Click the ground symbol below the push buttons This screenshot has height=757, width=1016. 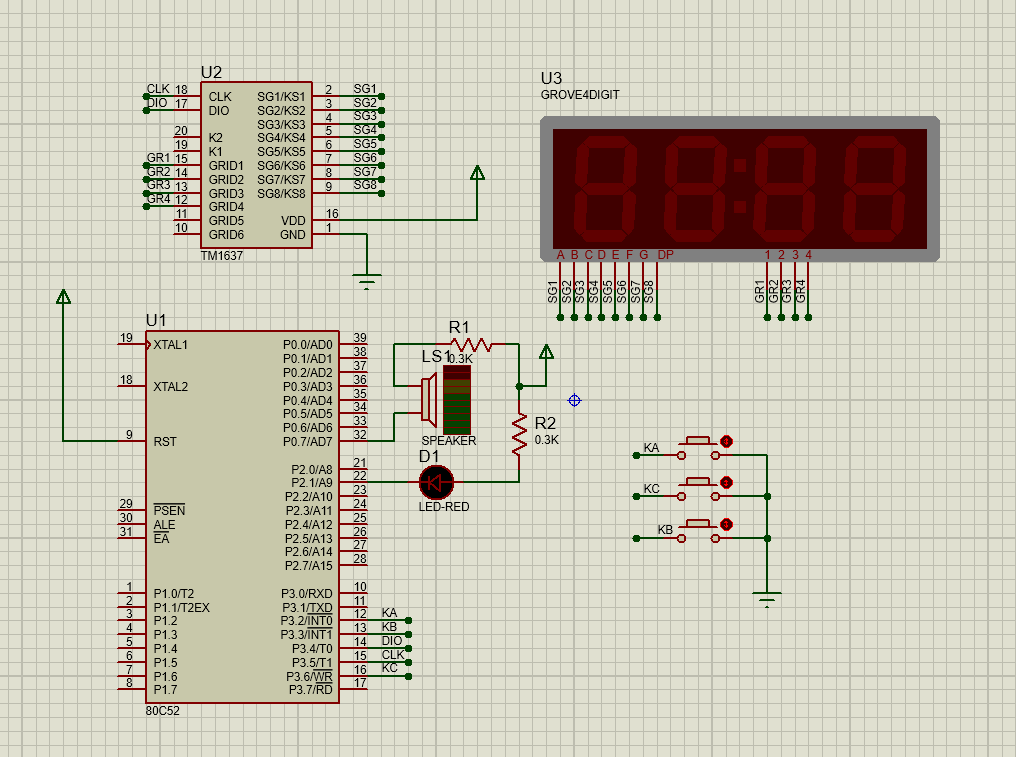click(x=767, y=600)
